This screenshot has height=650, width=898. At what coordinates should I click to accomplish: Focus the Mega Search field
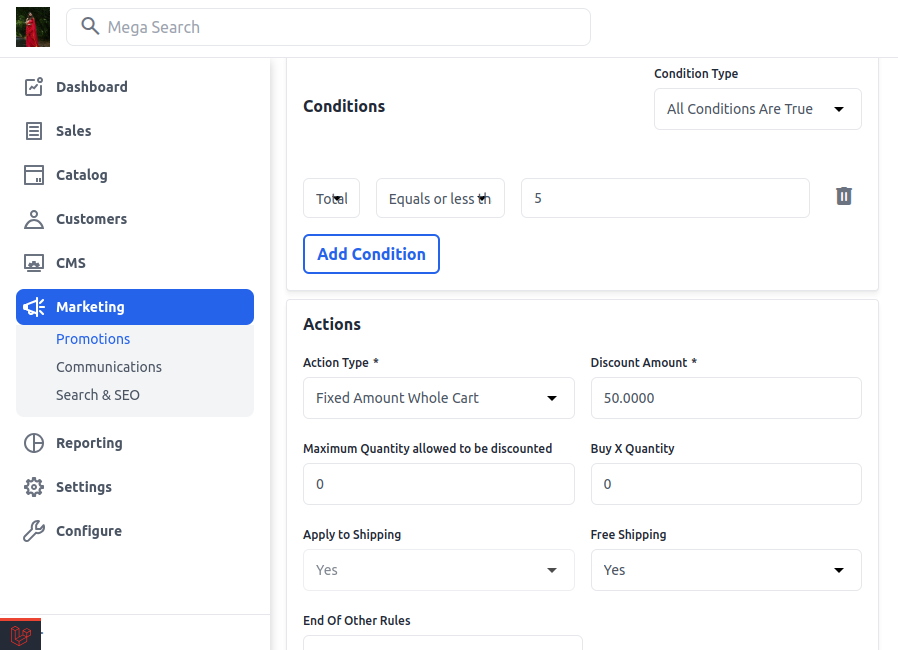pyautogui.click(x=328, y=27)
